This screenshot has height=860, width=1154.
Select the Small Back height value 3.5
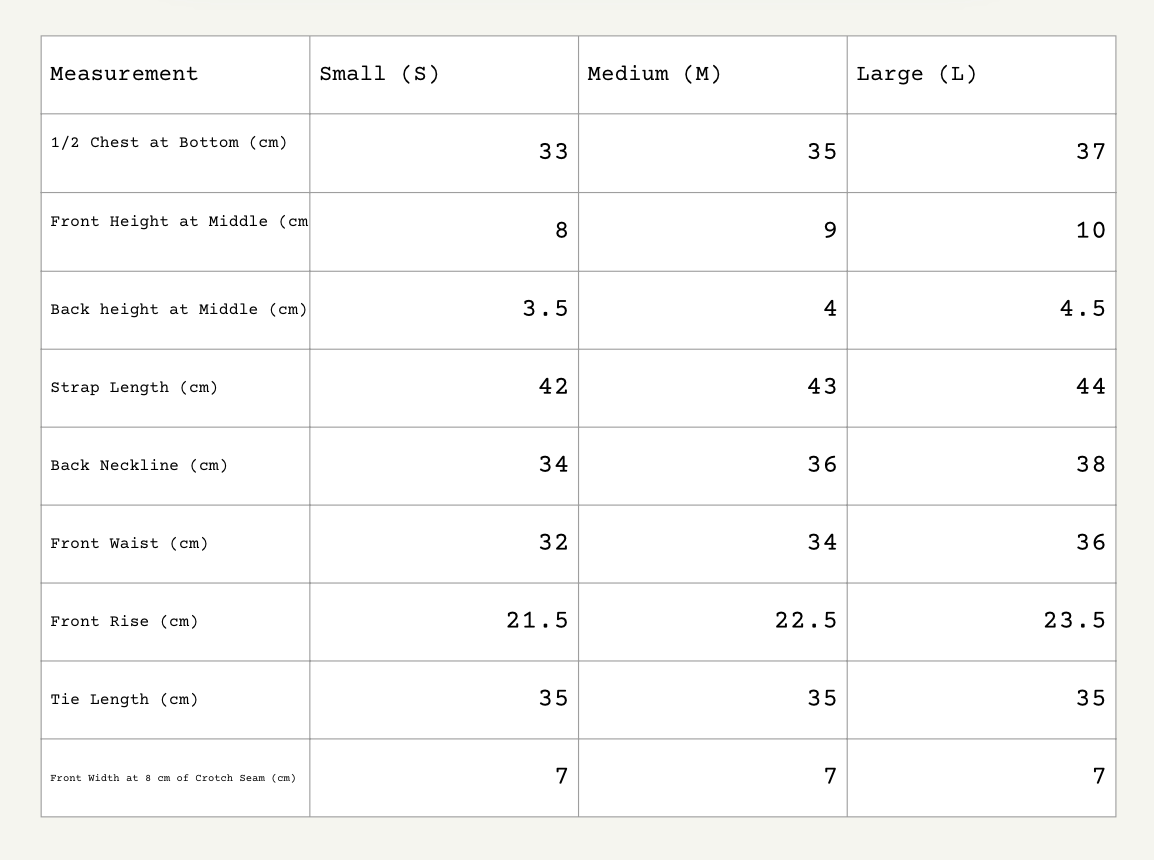pyautogui.click(x=545, y=309)
